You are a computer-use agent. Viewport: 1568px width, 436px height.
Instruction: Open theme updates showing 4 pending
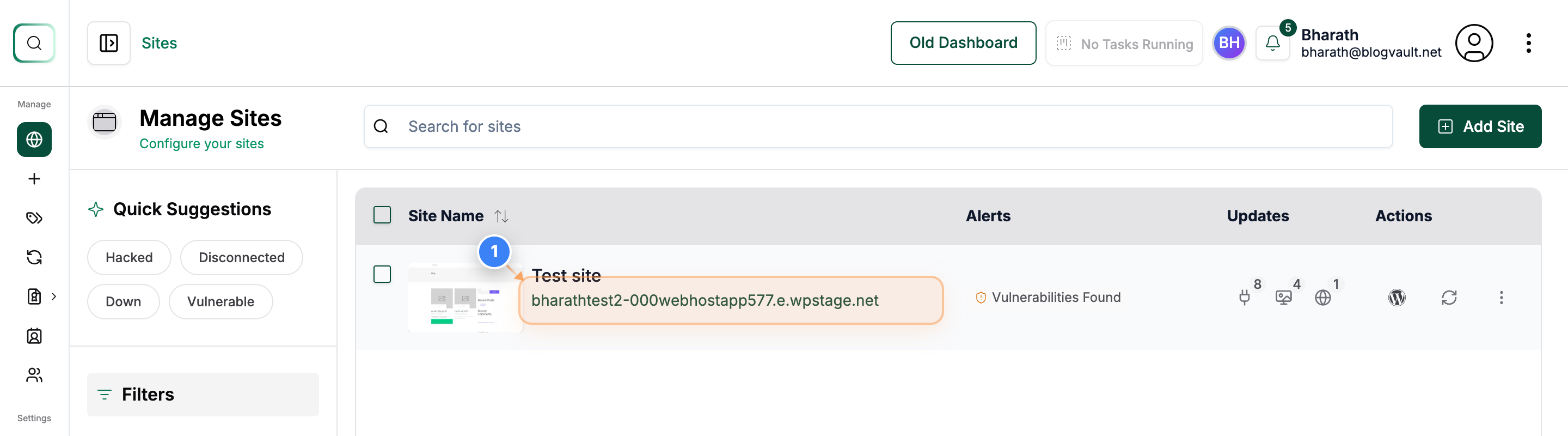tap(1283, 298)
